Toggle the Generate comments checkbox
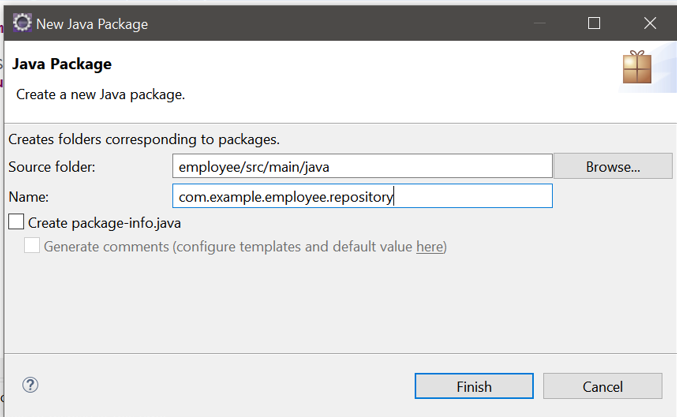Screen dimensions: 677x417 click(32, 245)
